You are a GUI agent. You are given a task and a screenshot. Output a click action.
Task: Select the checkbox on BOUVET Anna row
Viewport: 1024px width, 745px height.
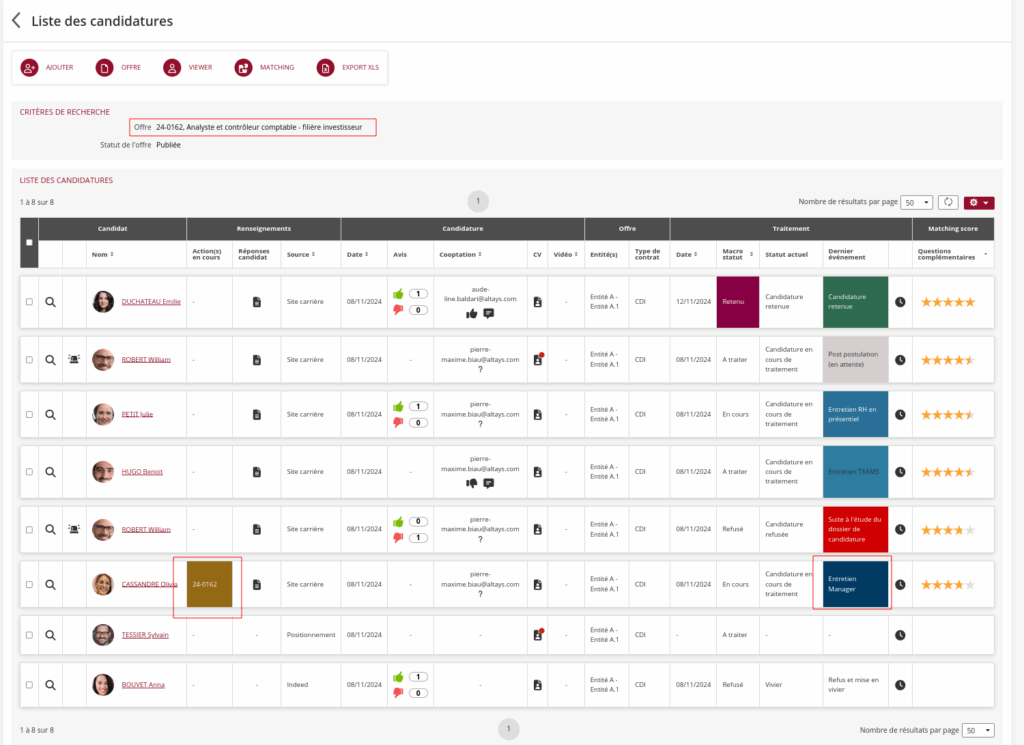click(28, 685)
